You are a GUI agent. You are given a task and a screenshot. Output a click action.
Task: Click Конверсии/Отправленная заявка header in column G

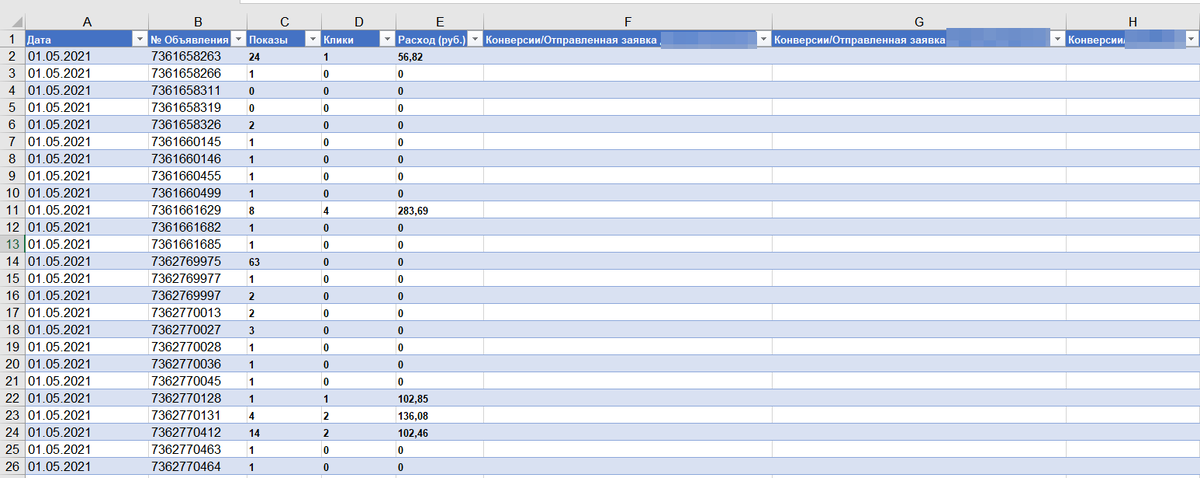click(x=861, y=40)
